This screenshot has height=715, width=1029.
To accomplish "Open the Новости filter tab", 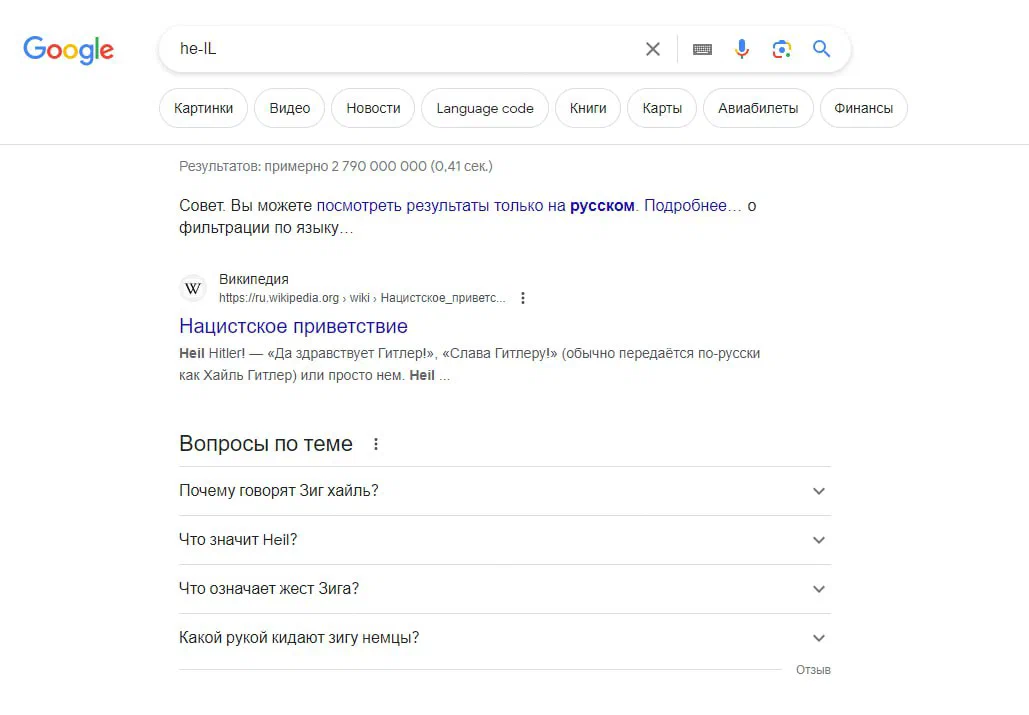I will (373, 108).
